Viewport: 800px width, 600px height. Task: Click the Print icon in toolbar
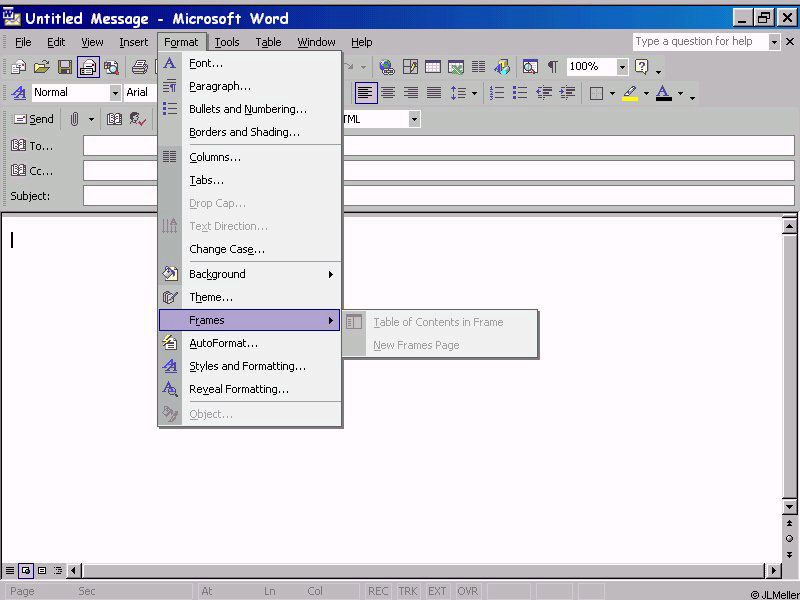(140, 67)
